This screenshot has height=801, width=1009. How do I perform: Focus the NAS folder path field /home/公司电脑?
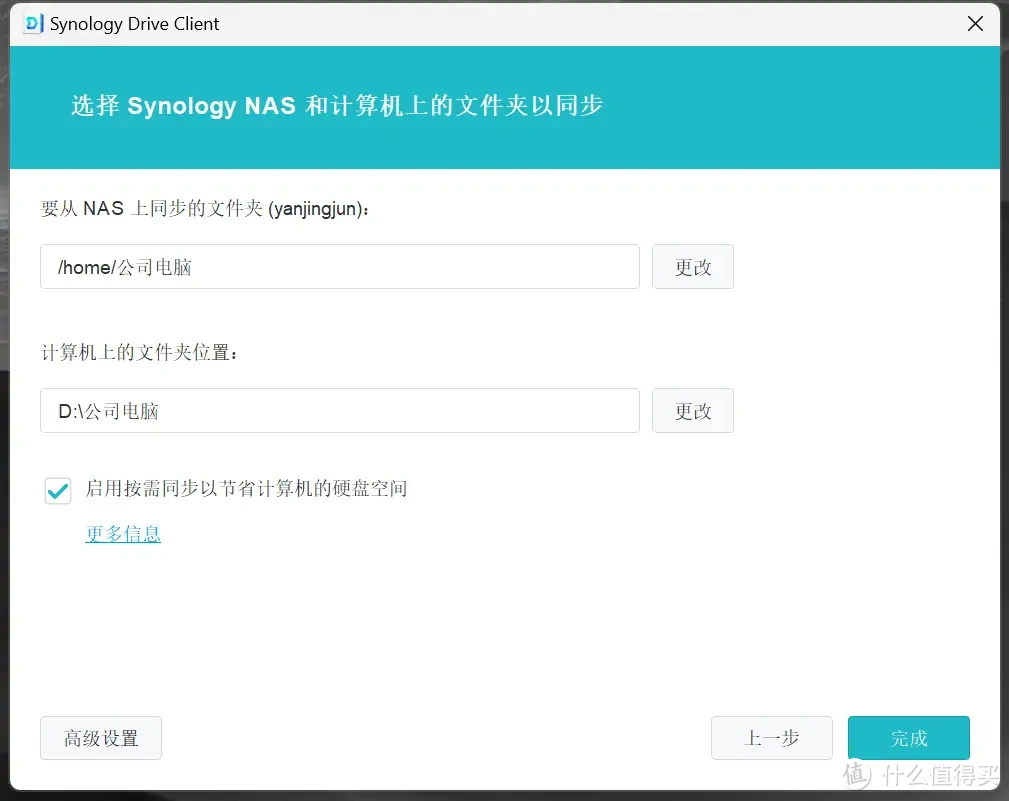pyautogui.click(x=340, y=266)
